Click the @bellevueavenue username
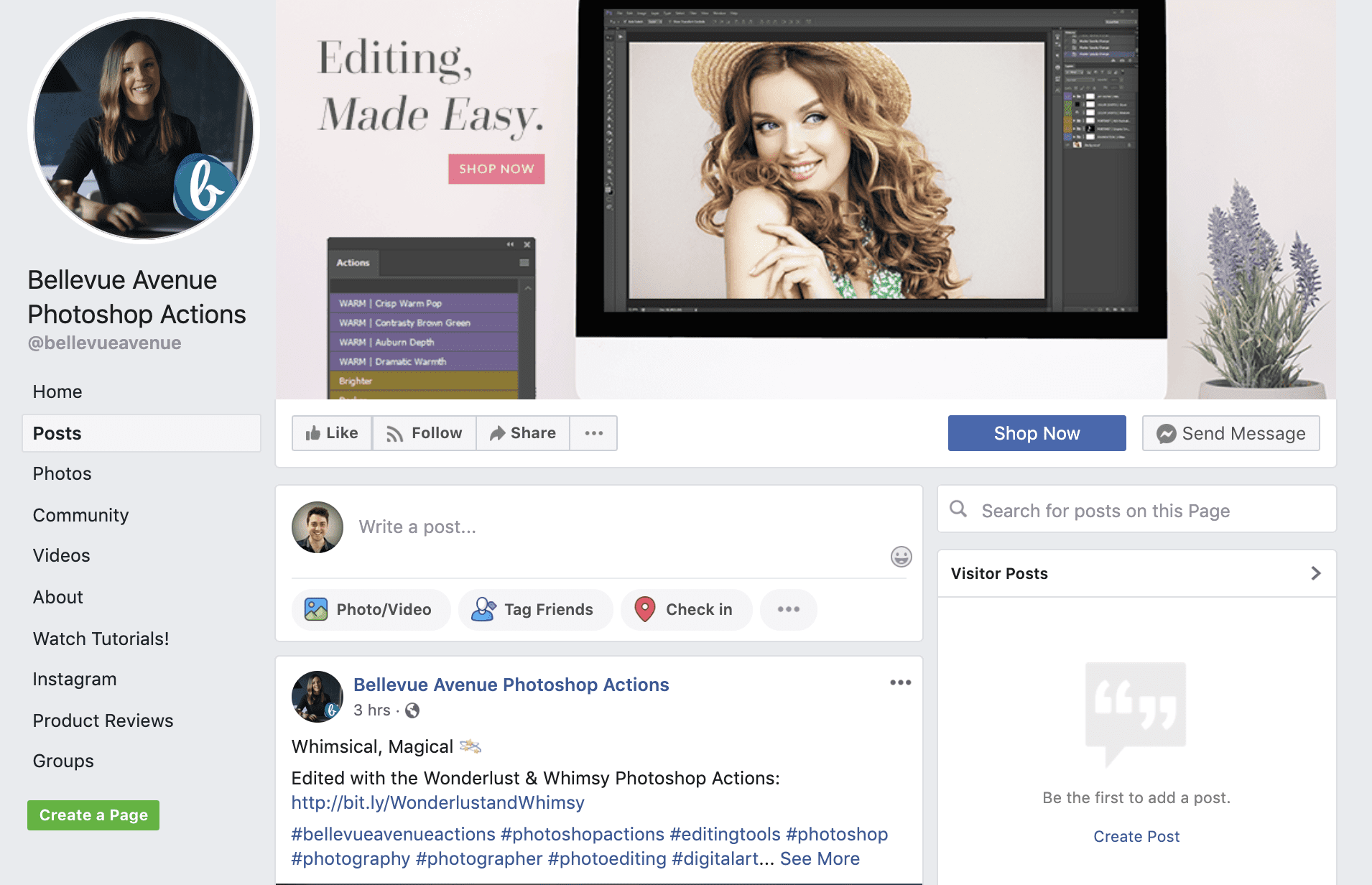 pyautogui.click(x=104, y=343)
